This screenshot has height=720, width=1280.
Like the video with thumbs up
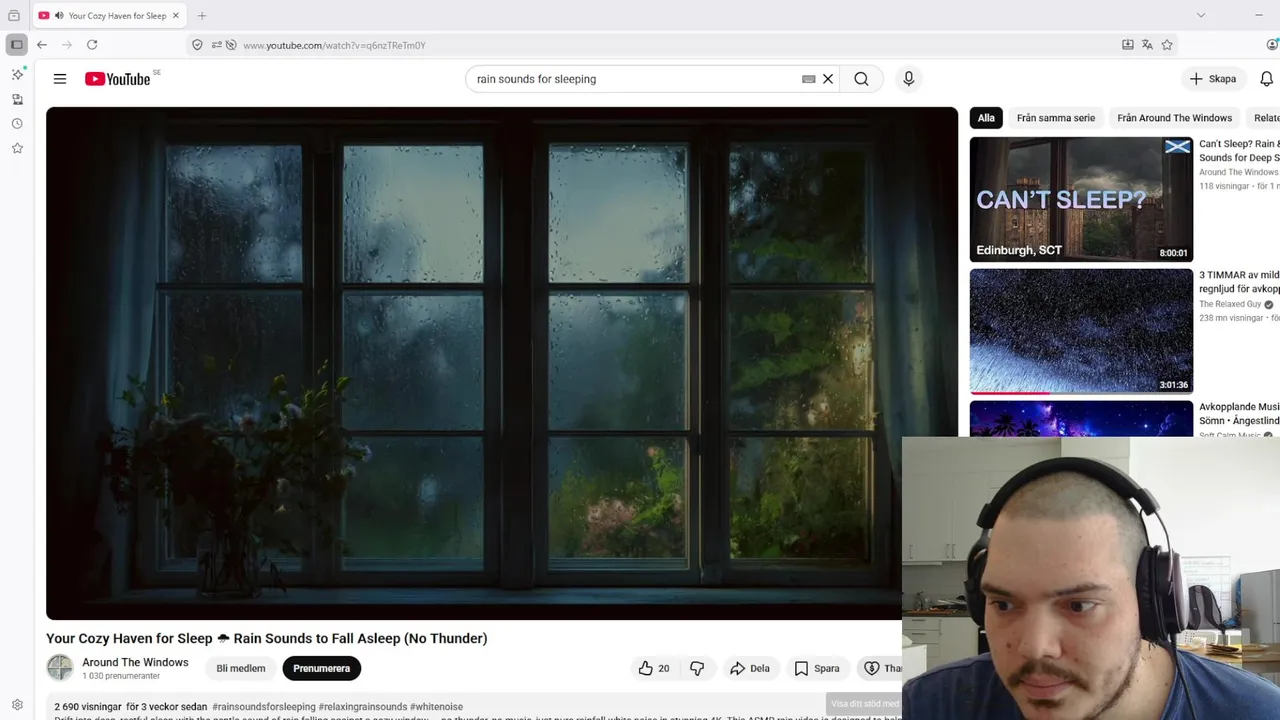pos(654,668)
